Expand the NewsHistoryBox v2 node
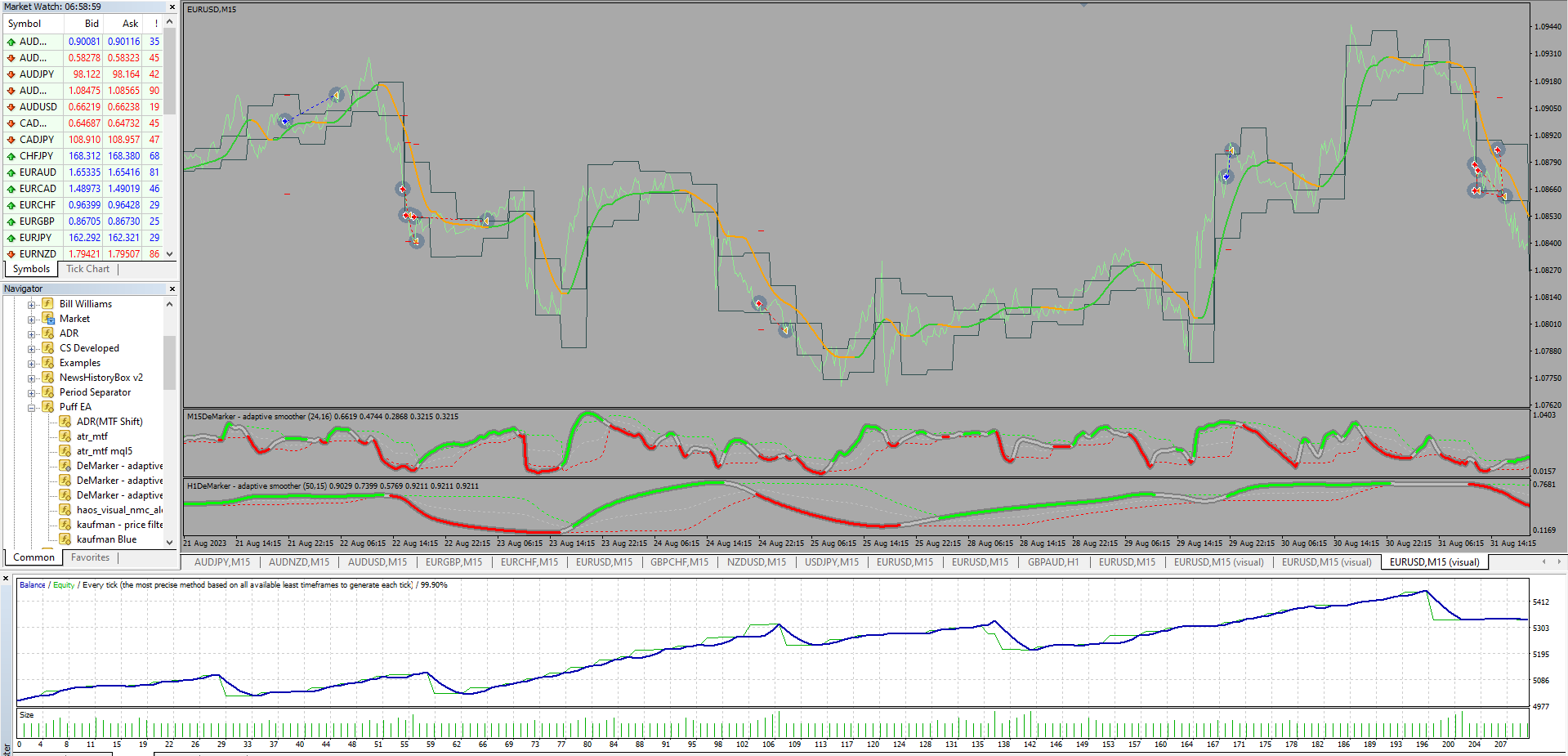 pos(31,378)
